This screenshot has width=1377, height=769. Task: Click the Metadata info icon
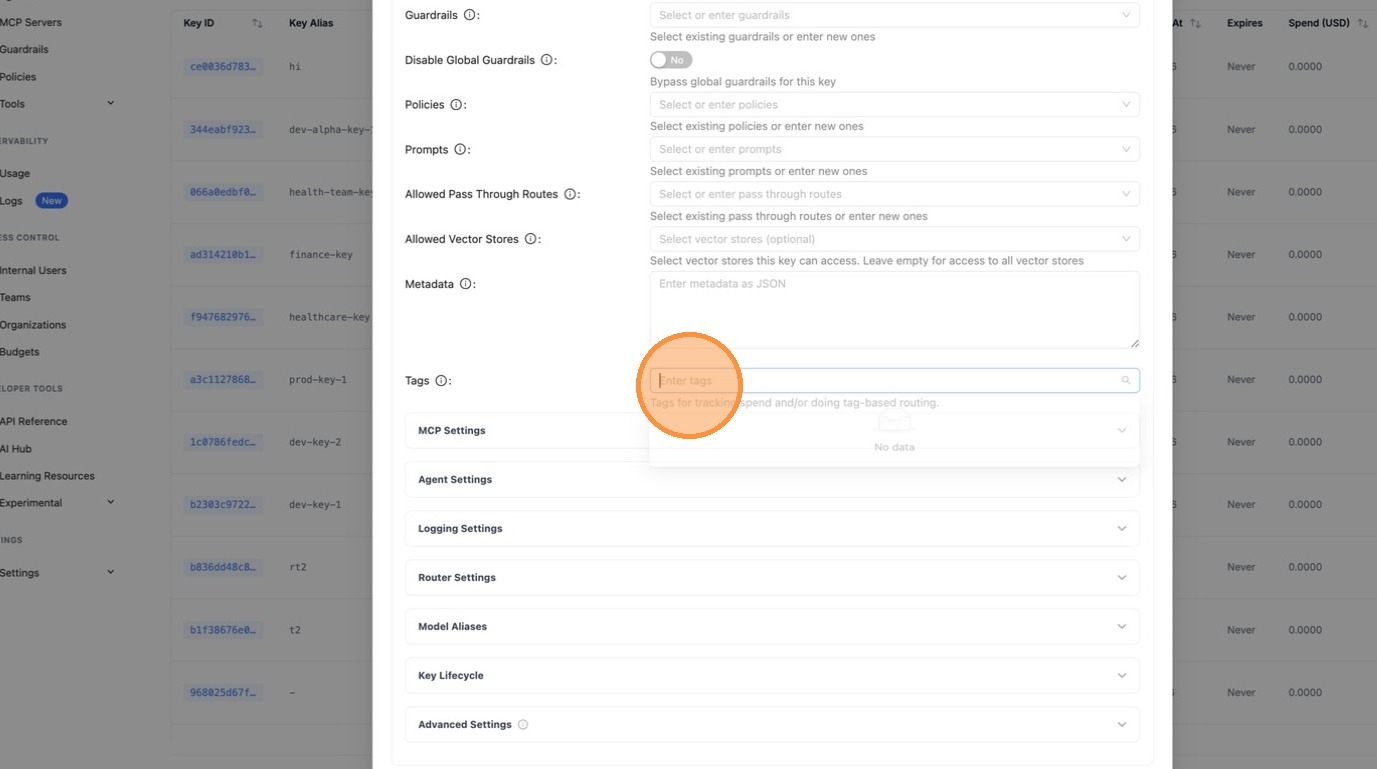[465, 284]
